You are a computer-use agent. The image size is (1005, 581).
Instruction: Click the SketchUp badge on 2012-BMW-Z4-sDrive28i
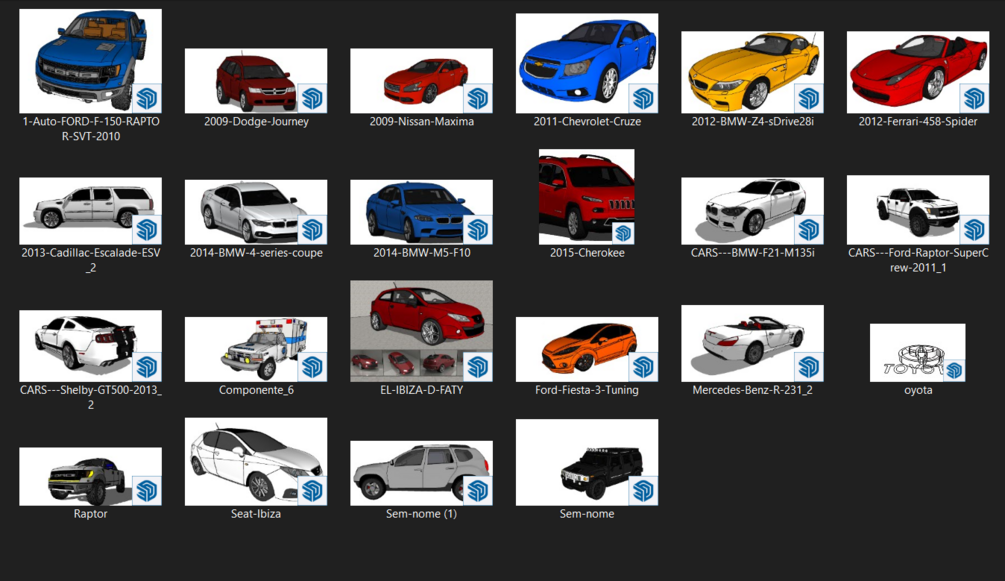click(x=809, y=99)
